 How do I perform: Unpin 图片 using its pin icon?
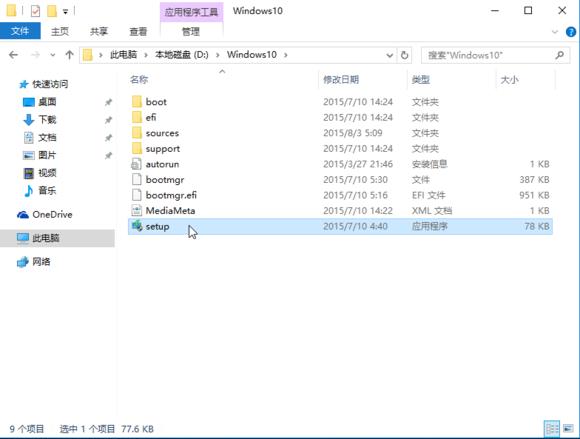(108, 155)
